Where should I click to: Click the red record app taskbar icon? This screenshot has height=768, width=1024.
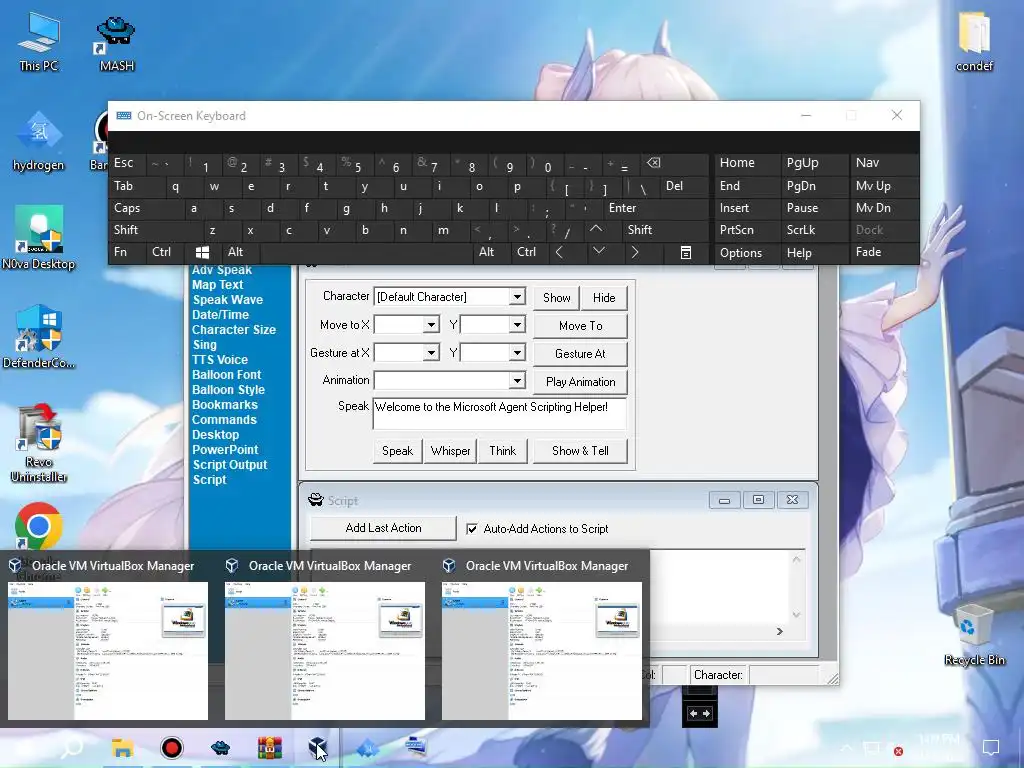pos(172,748)
